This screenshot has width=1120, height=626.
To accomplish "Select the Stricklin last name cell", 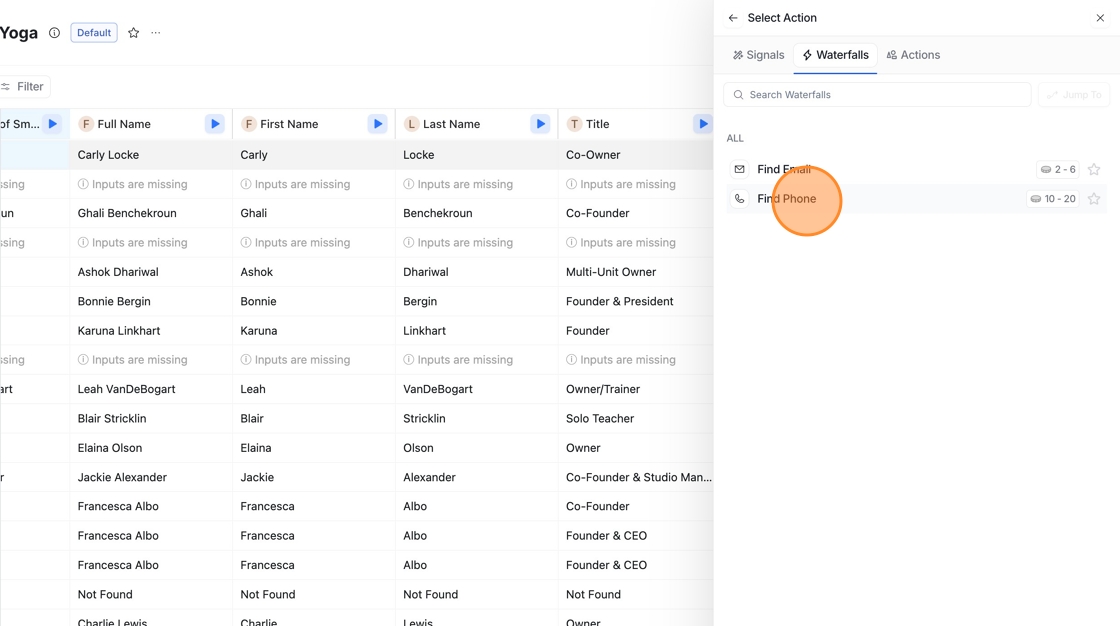I will [x=476, y=418].
